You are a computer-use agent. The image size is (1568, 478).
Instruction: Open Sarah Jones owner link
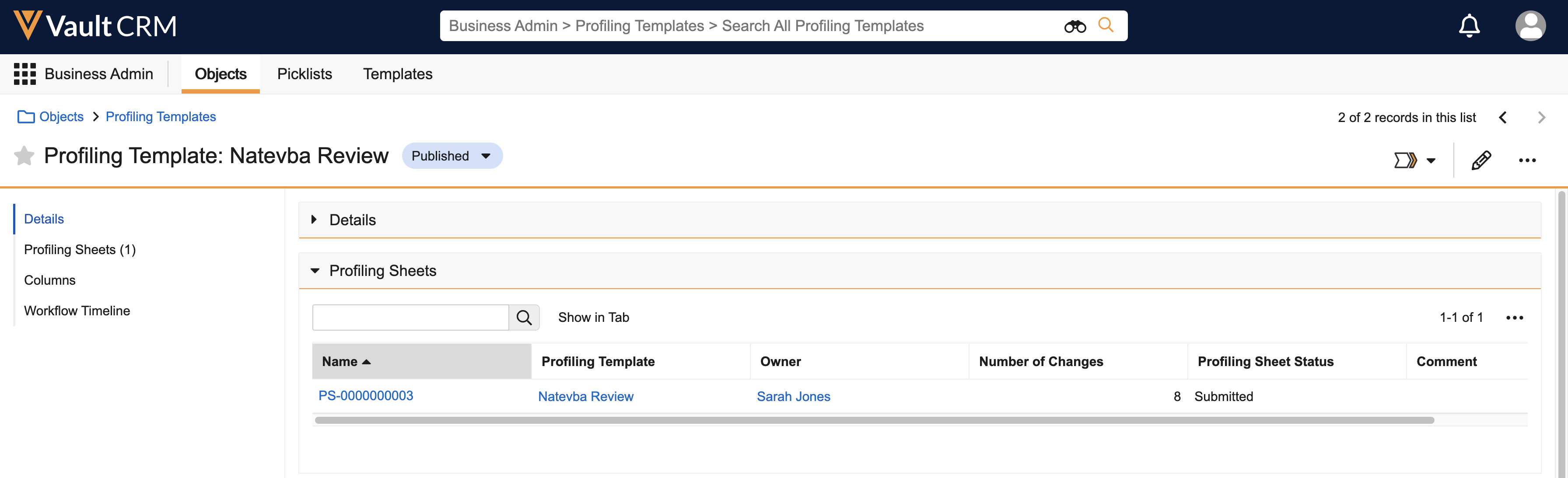(x=793, y=397)
